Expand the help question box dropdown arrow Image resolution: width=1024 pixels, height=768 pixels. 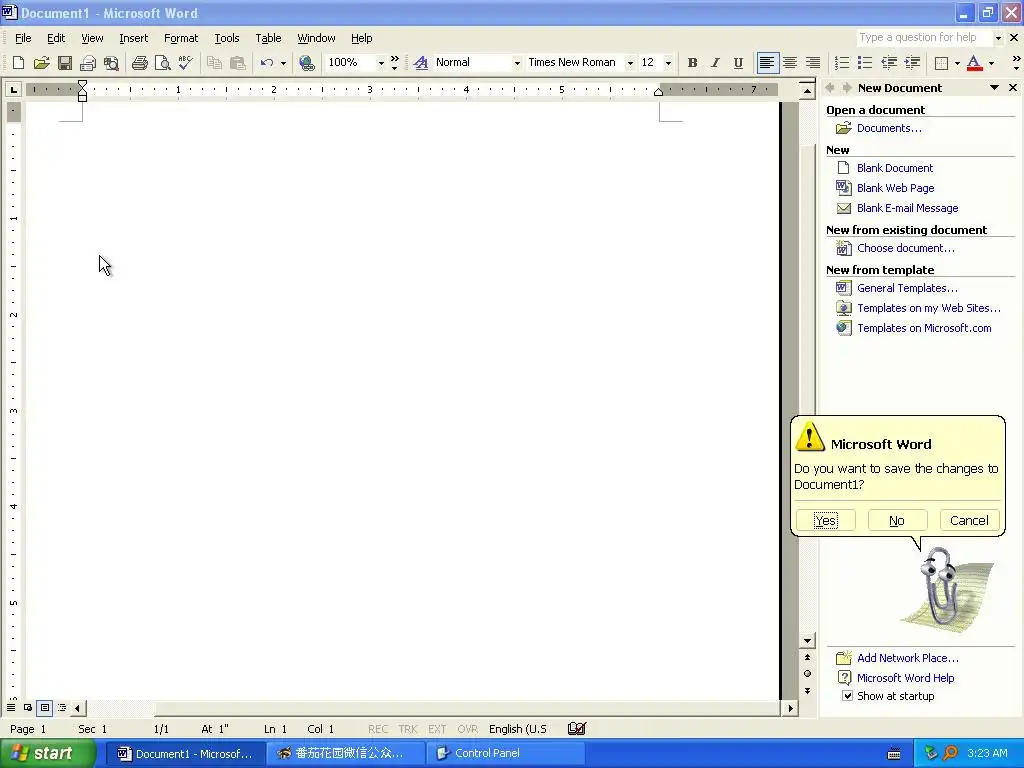point(997,38)
